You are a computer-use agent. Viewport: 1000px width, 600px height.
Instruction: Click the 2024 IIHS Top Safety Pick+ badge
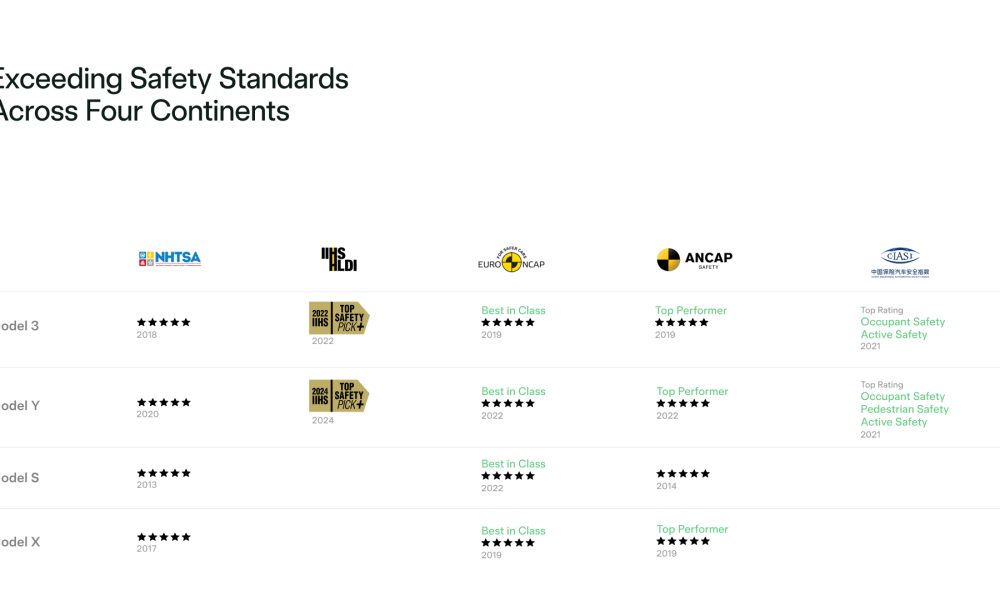(339, 396)
